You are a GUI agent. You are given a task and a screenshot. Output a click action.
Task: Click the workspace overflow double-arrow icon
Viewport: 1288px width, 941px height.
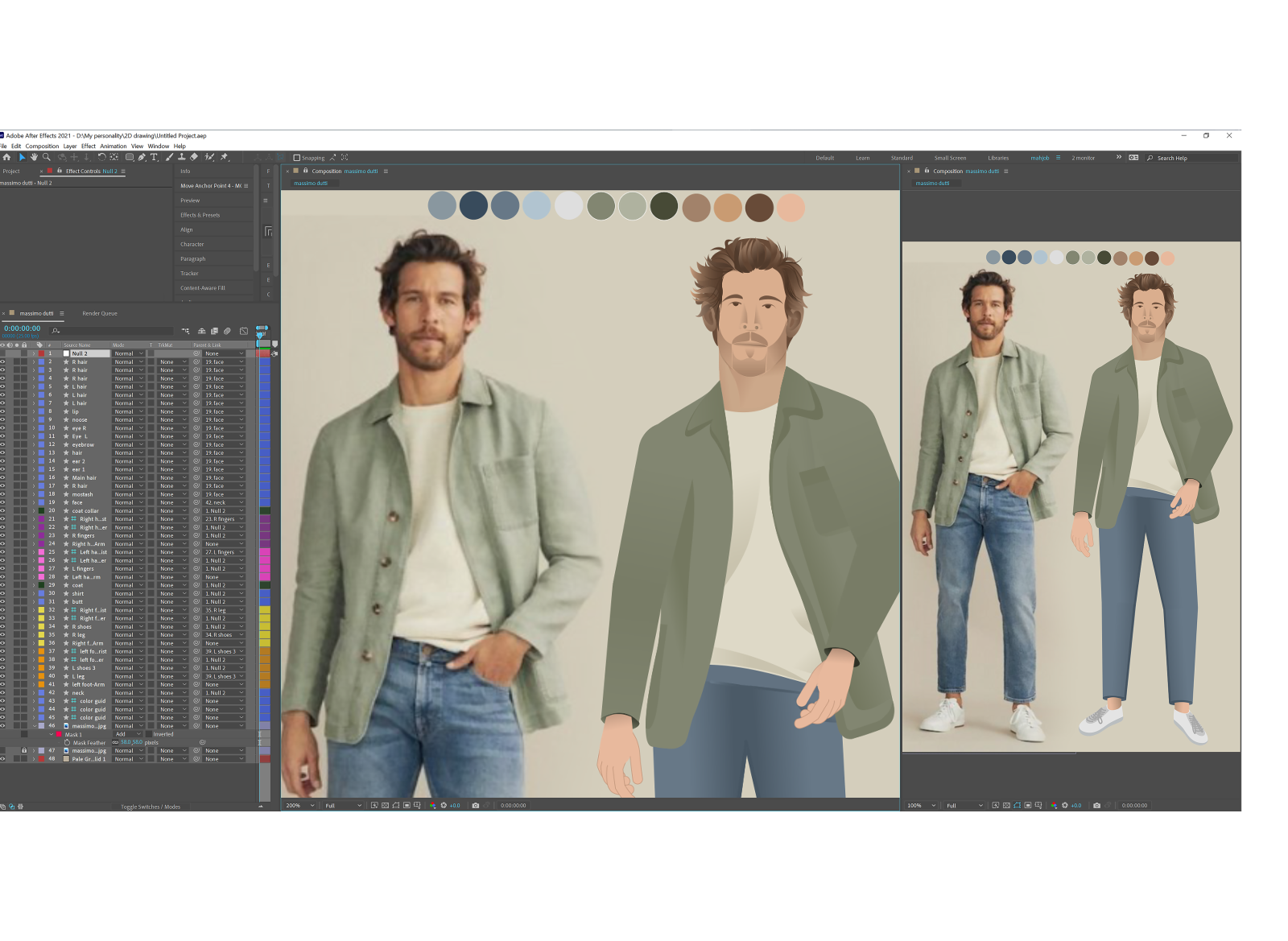[x=1119, y=157]
